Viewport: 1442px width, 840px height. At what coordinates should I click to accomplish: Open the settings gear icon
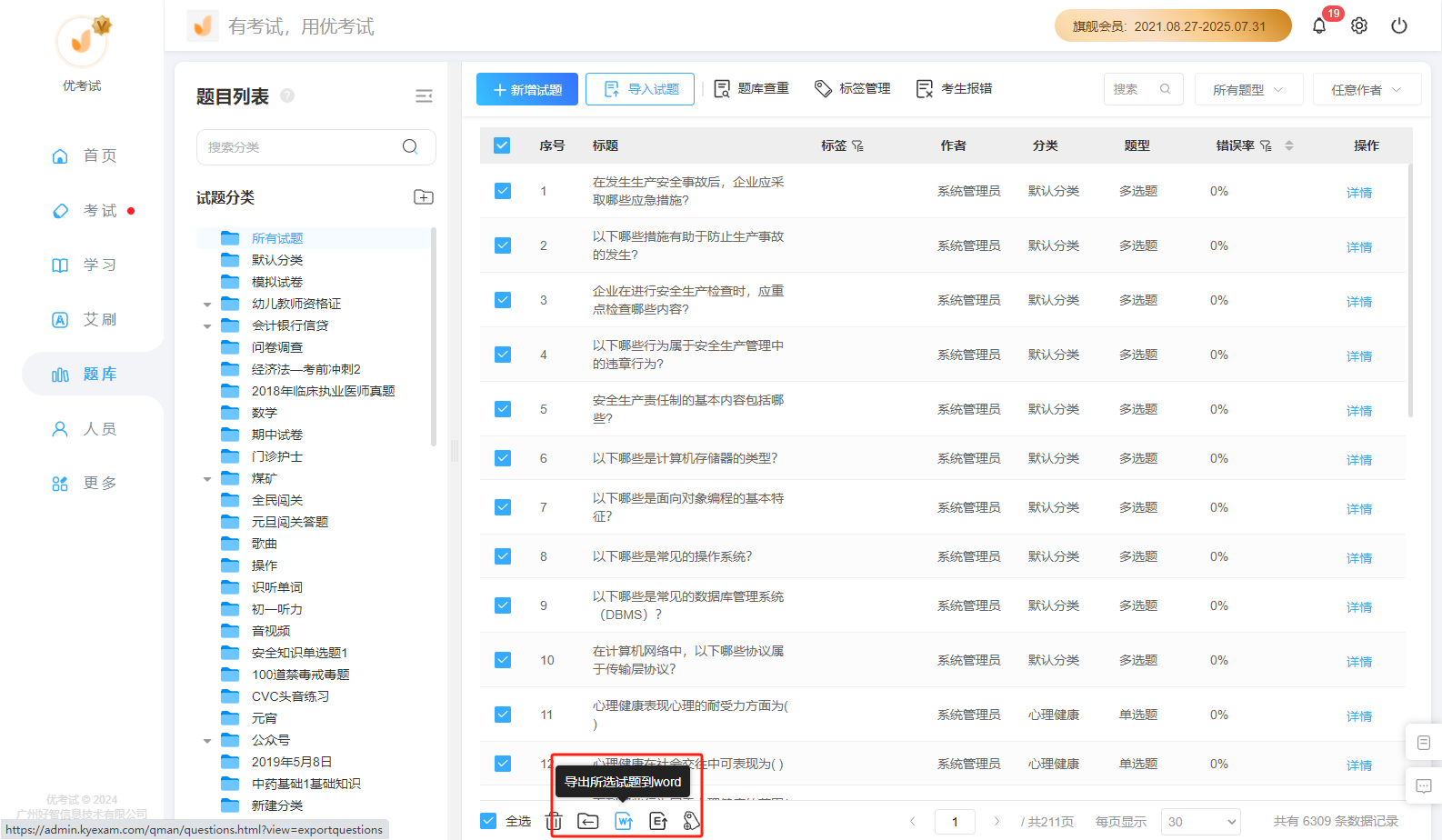tap(1359, 25)
